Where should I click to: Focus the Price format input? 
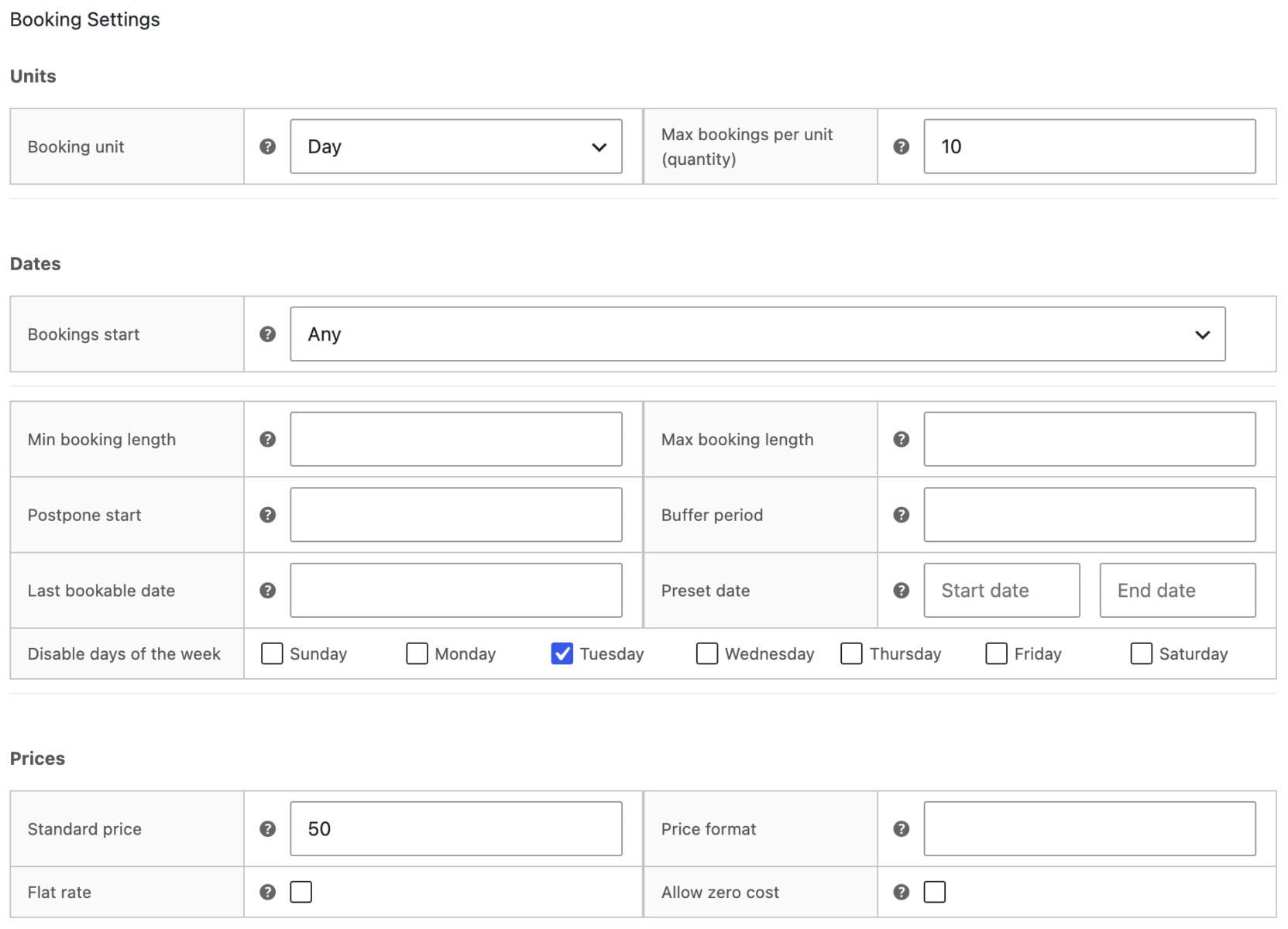click(x=1089, y=828)
